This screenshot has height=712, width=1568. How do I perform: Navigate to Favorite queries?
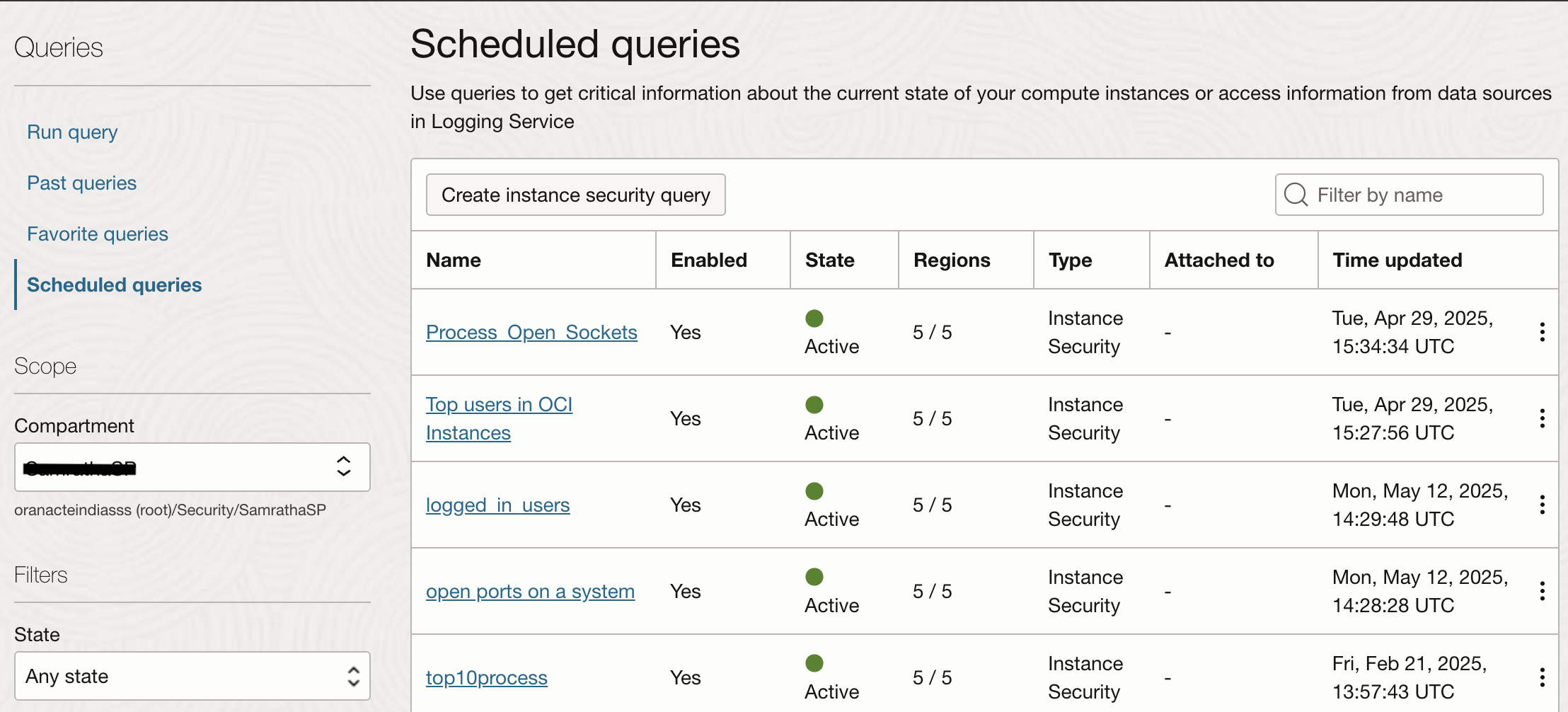[x=98, y=234]
